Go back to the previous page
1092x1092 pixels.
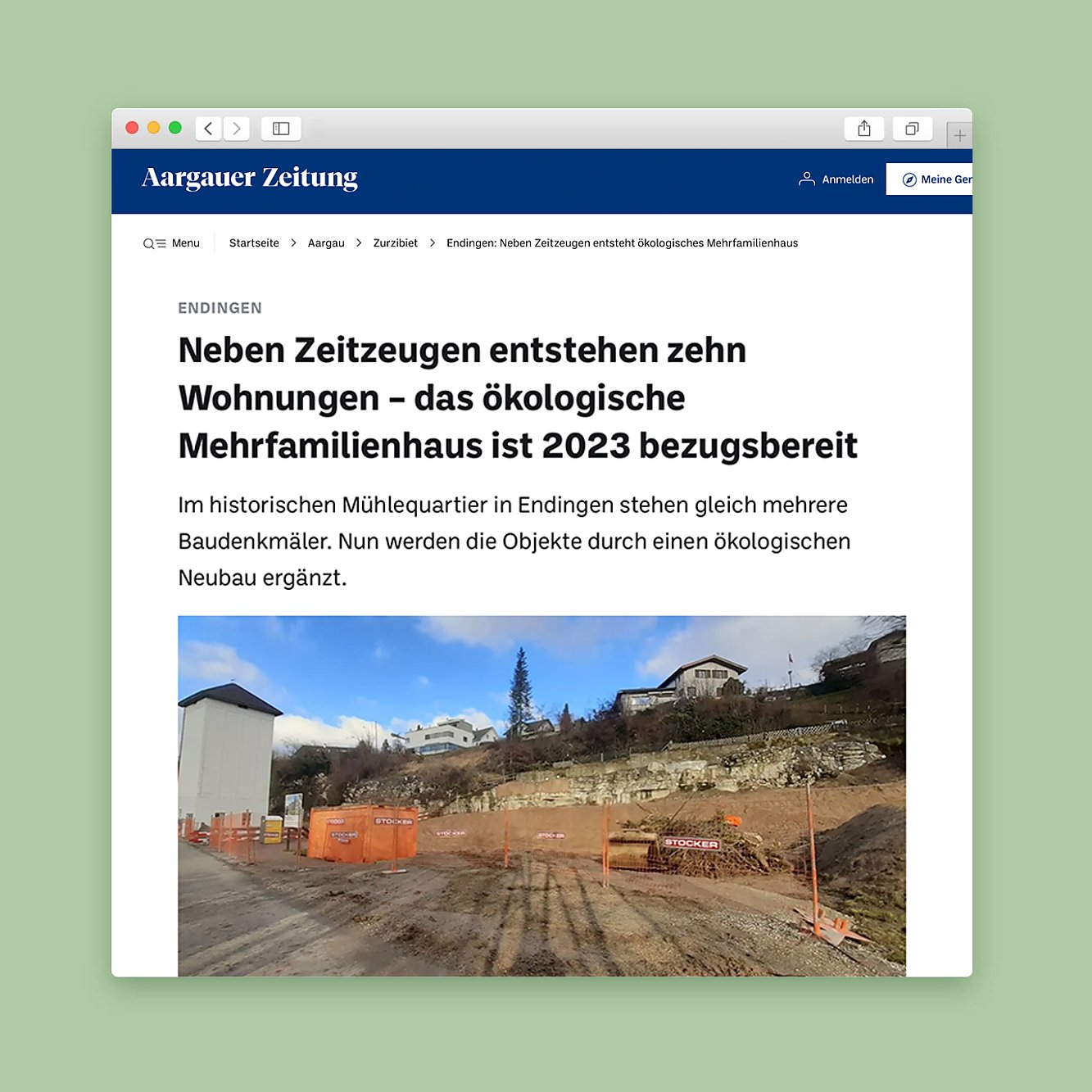pos(208,129)
